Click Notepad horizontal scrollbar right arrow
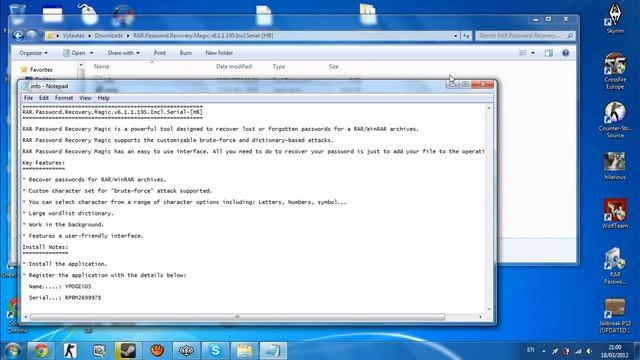 [480, 317]
